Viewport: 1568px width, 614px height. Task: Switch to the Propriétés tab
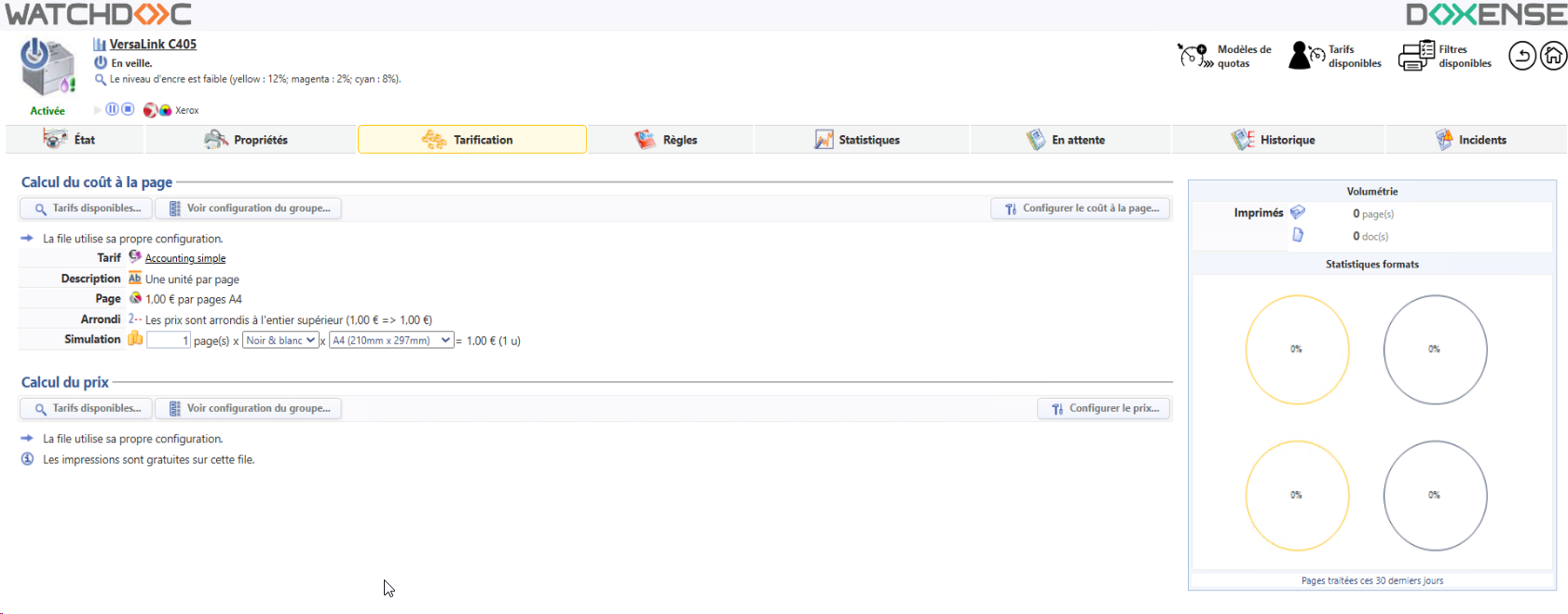click(x=247, y=140)
